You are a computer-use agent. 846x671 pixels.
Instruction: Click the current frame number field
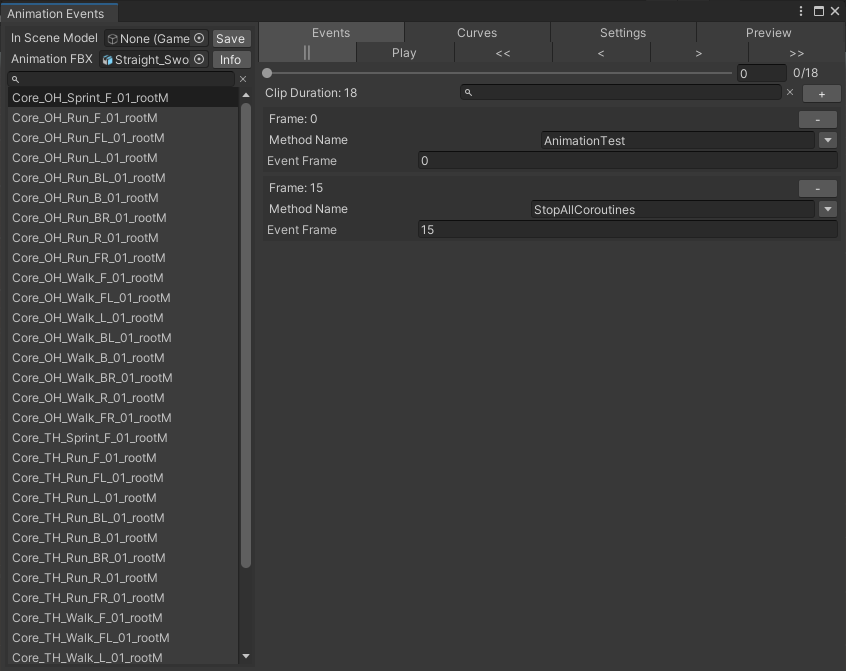[x=762, y=73]
